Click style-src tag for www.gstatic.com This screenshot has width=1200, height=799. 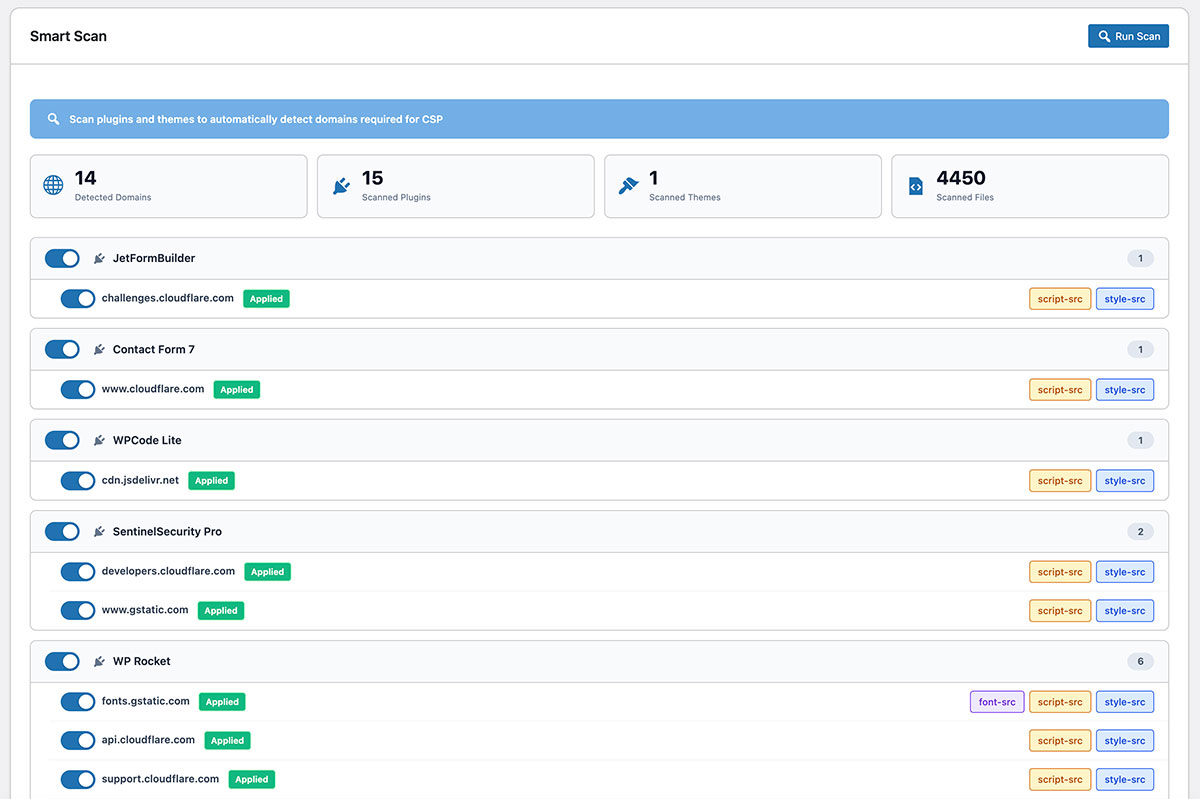[x=1125, y=610]
